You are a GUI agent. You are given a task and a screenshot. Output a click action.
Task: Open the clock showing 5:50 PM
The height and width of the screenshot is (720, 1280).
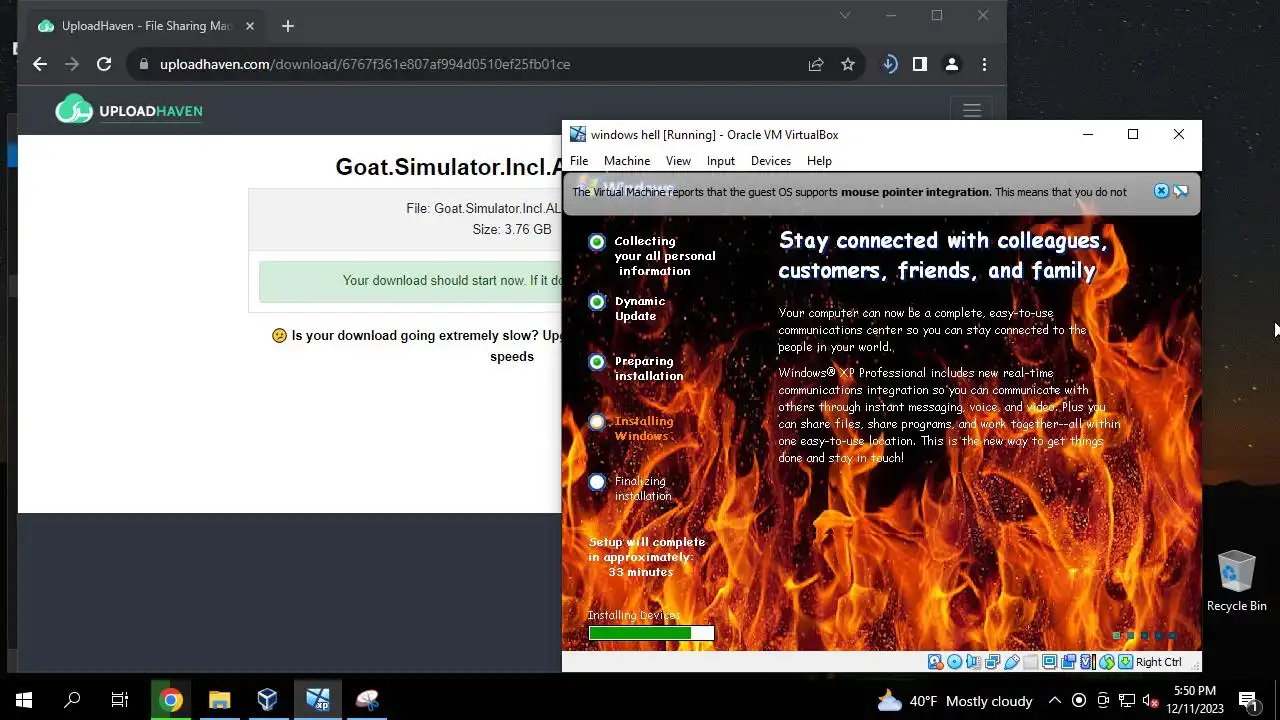(x=1195, y=700)
